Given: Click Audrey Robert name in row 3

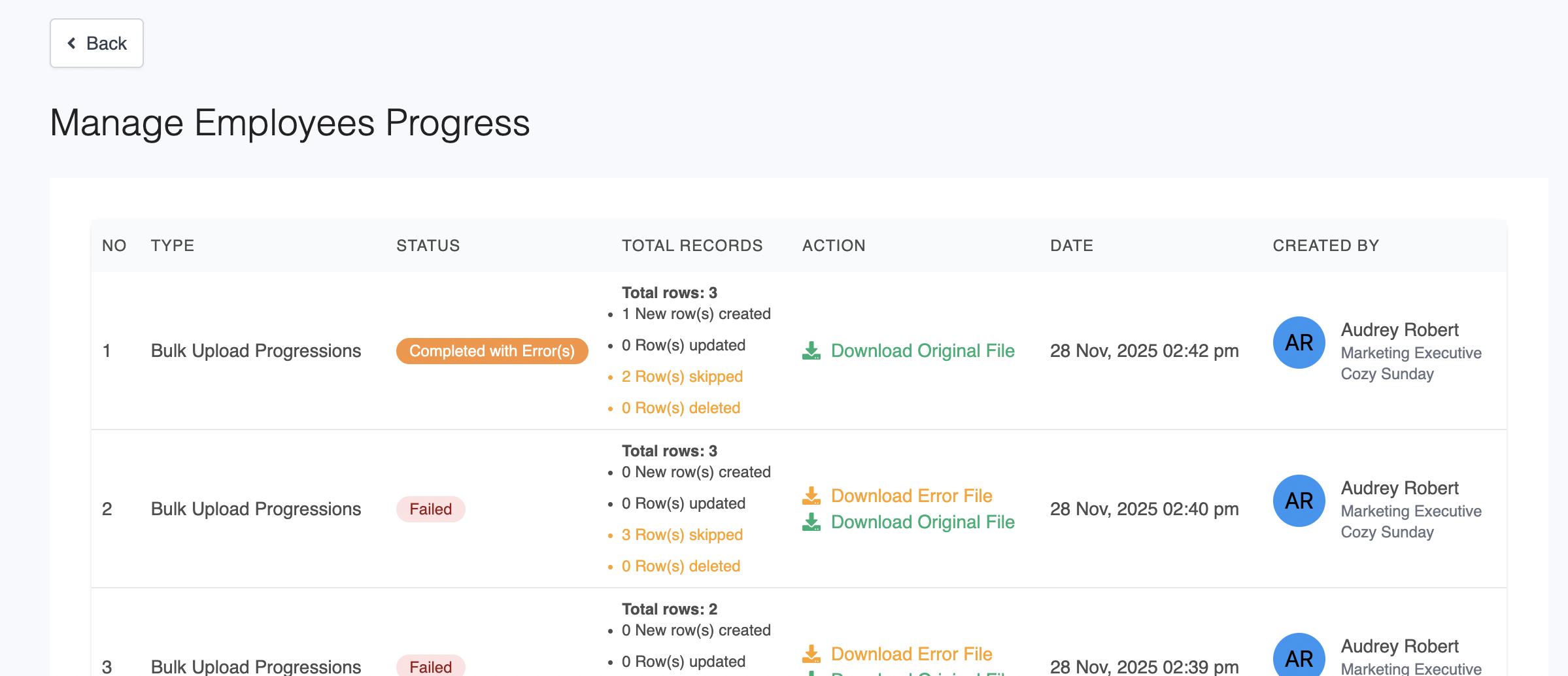Looking at the screenshot, I should coord(1400,647).
